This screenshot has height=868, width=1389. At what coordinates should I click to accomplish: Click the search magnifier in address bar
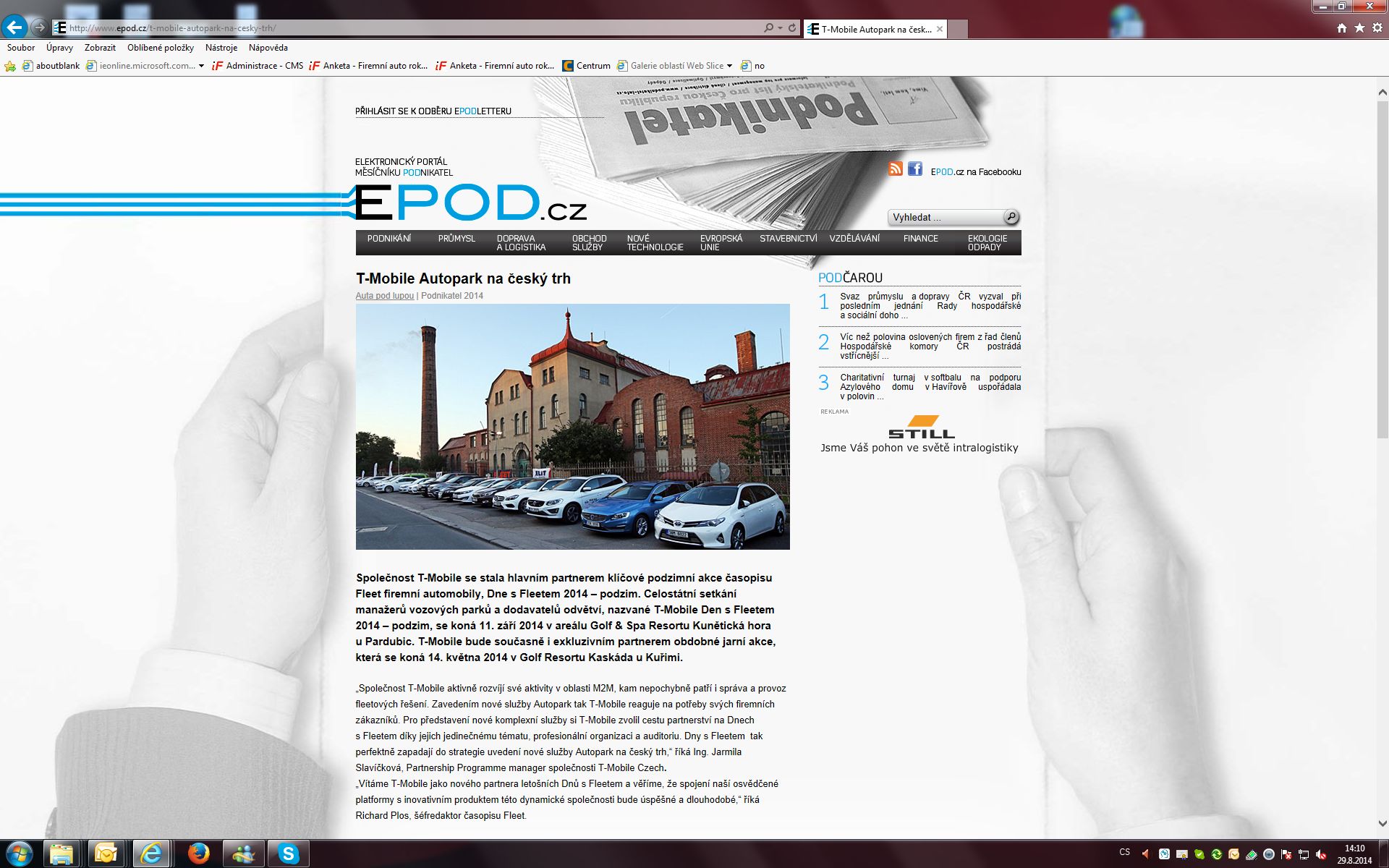[768, 28]
